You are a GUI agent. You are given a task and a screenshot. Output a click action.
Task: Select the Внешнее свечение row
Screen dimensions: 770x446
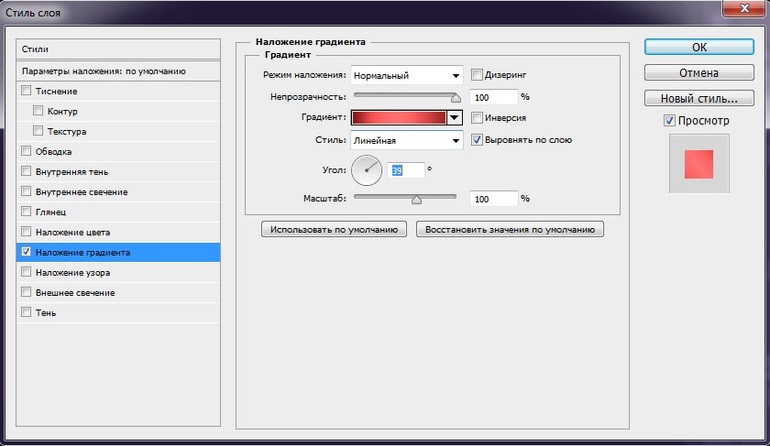118,293
